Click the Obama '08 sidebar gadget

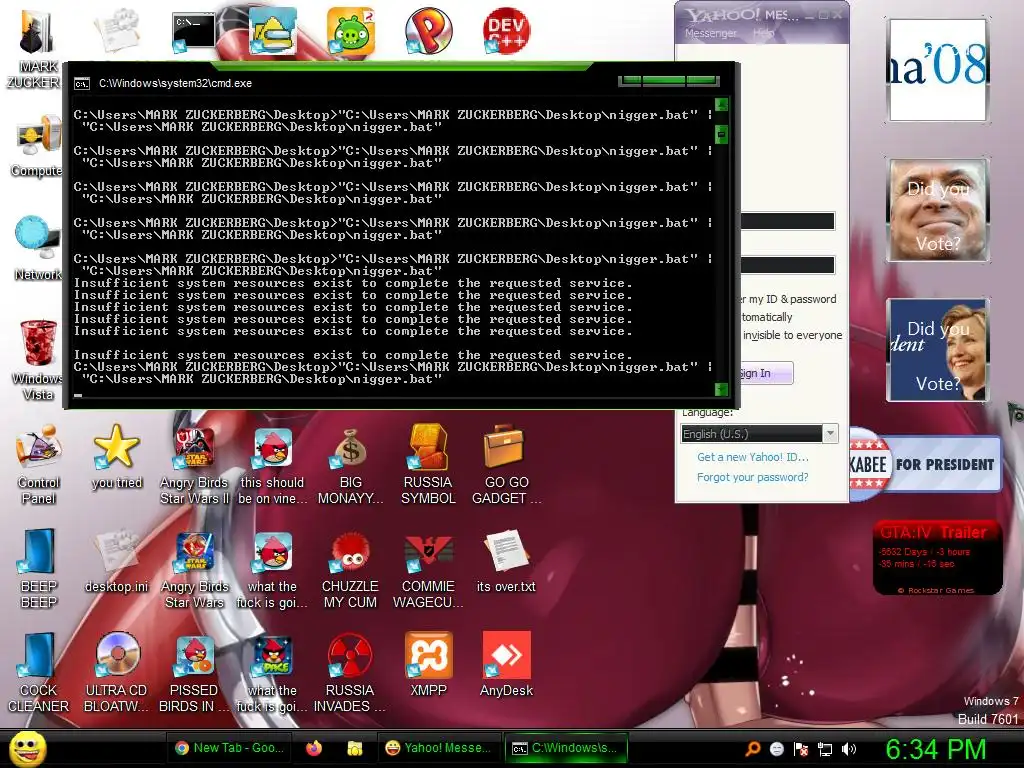pyautogui.click(x=938, y=69)
